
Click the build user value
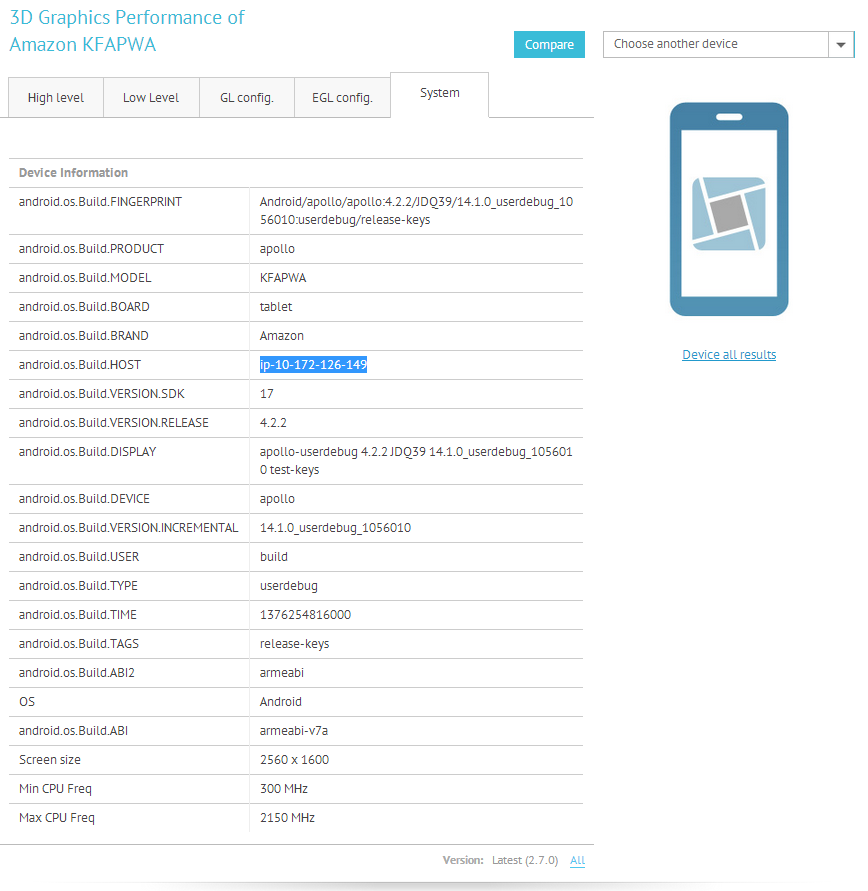(274, 557)
